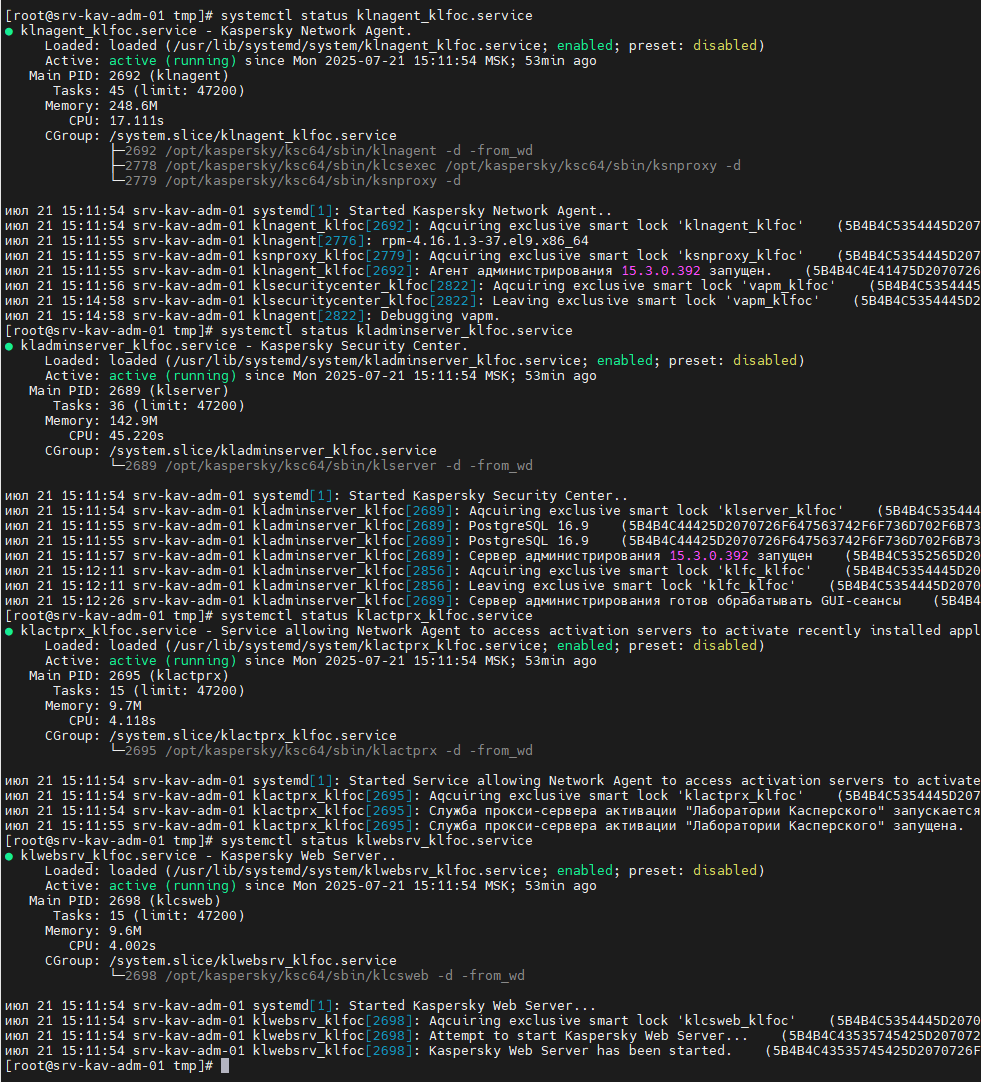The image size is (981, 1082).
Task: Click the value 'CPU: 45.220s'
Action: (x=117, y=436)
